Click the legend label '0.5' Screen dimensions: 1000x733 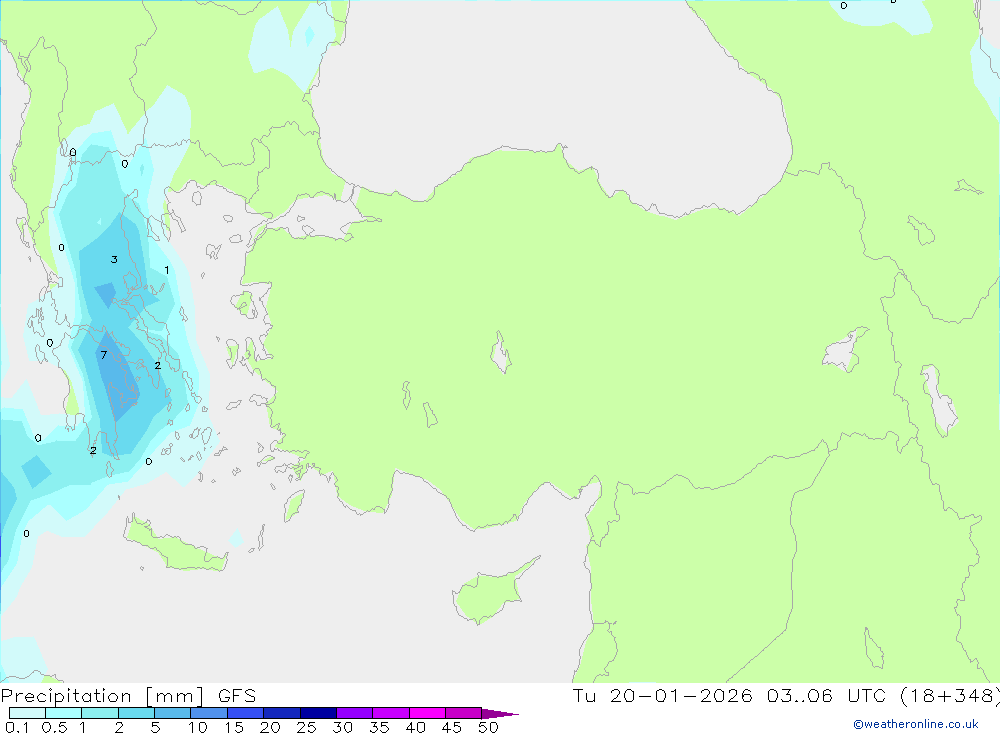point(54,727)
